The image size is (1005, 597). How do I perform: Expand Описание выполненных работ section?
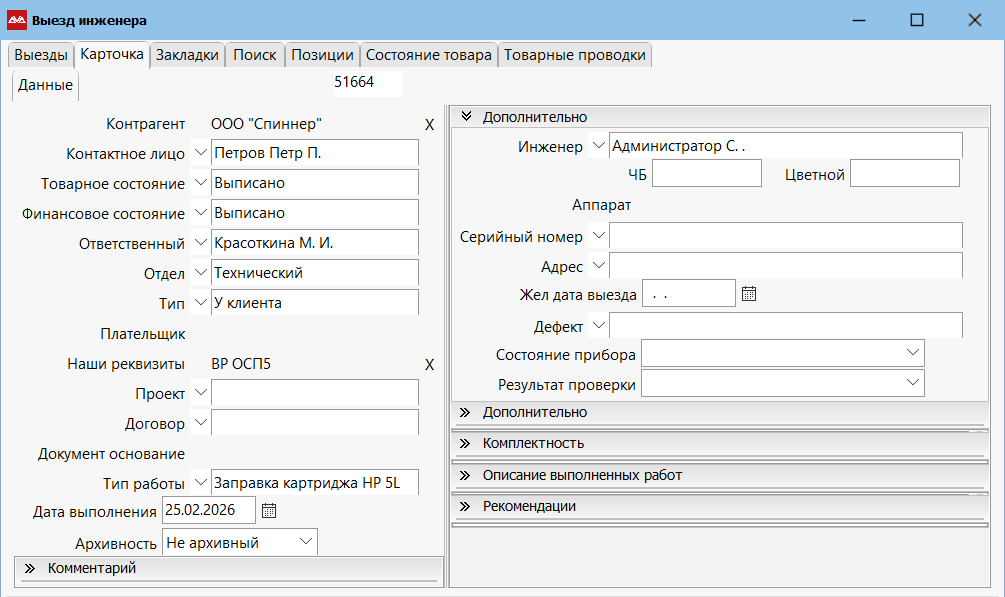465,475
